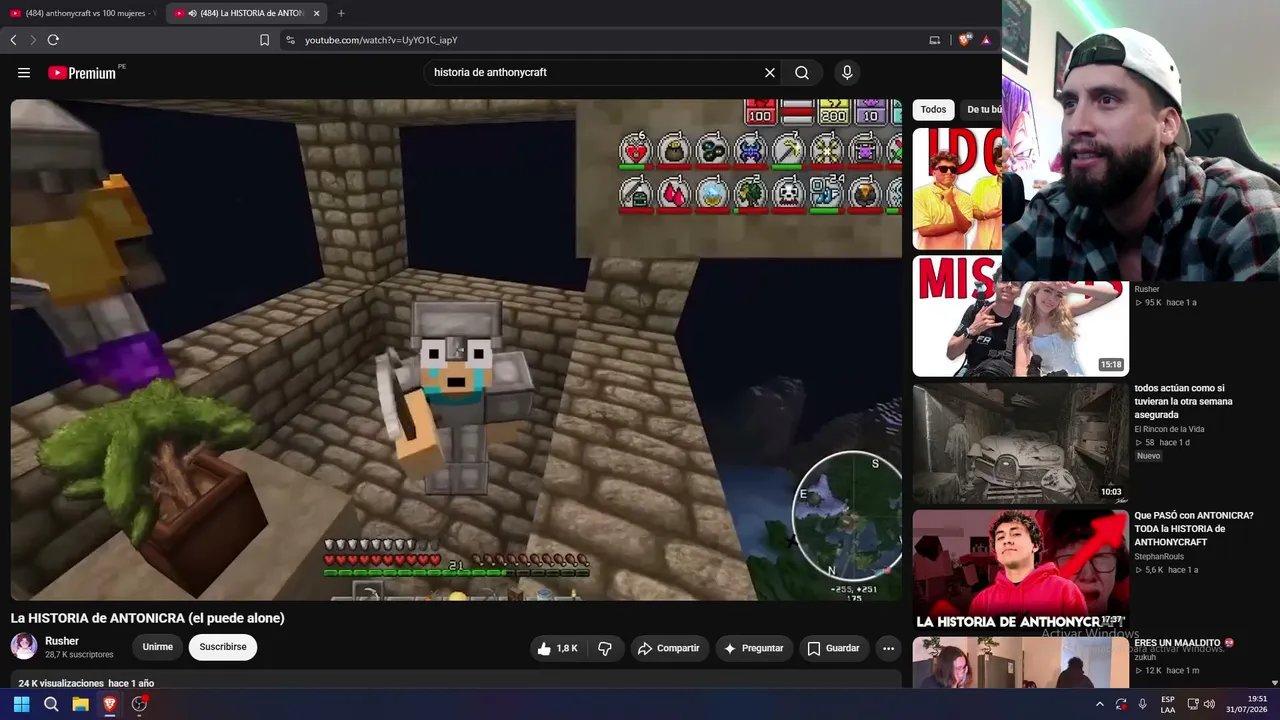Open the Brave Shields icon

point(964,40)
